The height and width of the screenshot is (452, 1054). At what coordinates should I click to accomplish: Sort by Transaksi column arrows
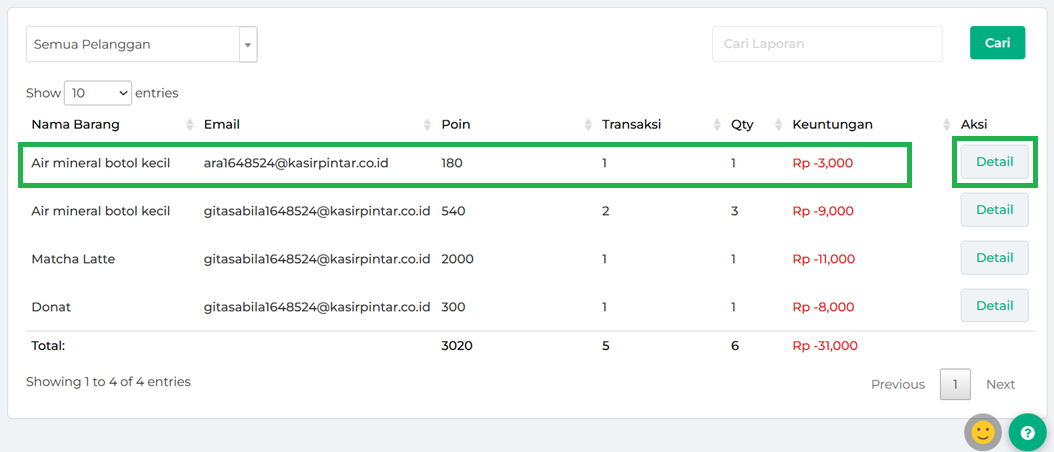(717, 125)
